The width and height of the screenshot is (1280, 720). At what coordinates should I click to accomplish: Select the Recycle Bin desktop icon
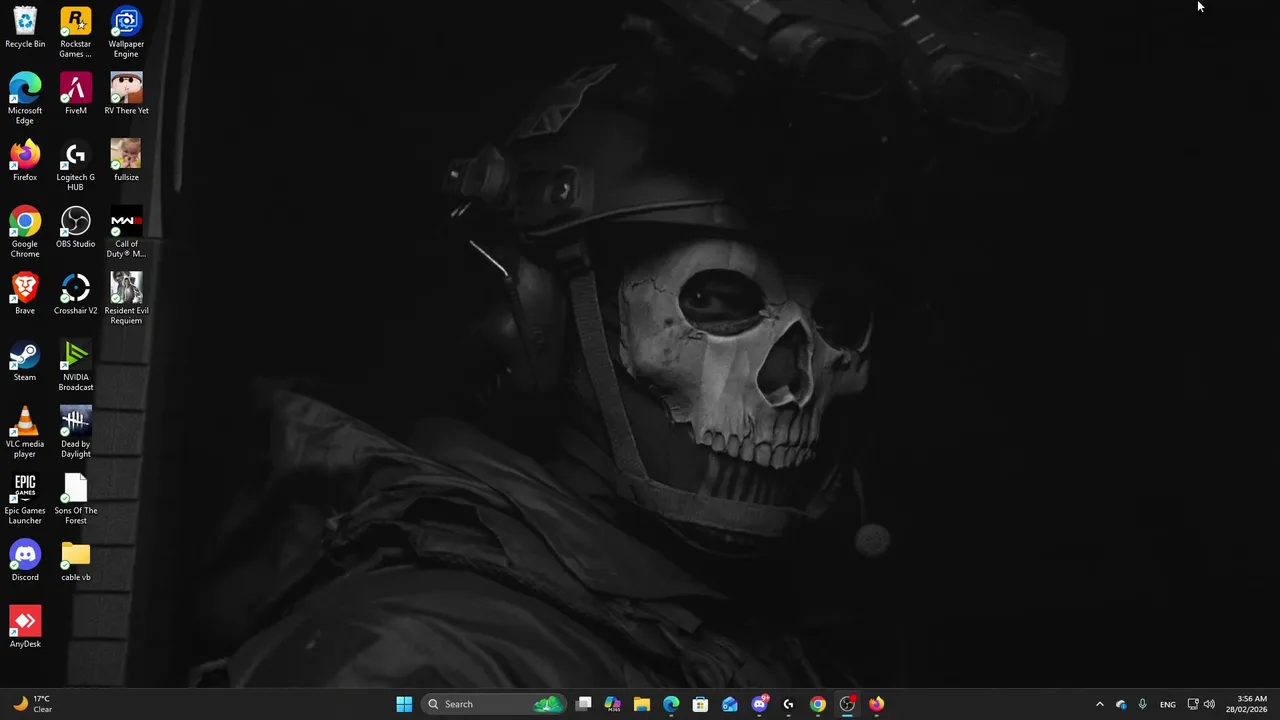pyautogui.click(x=25, y=28)
